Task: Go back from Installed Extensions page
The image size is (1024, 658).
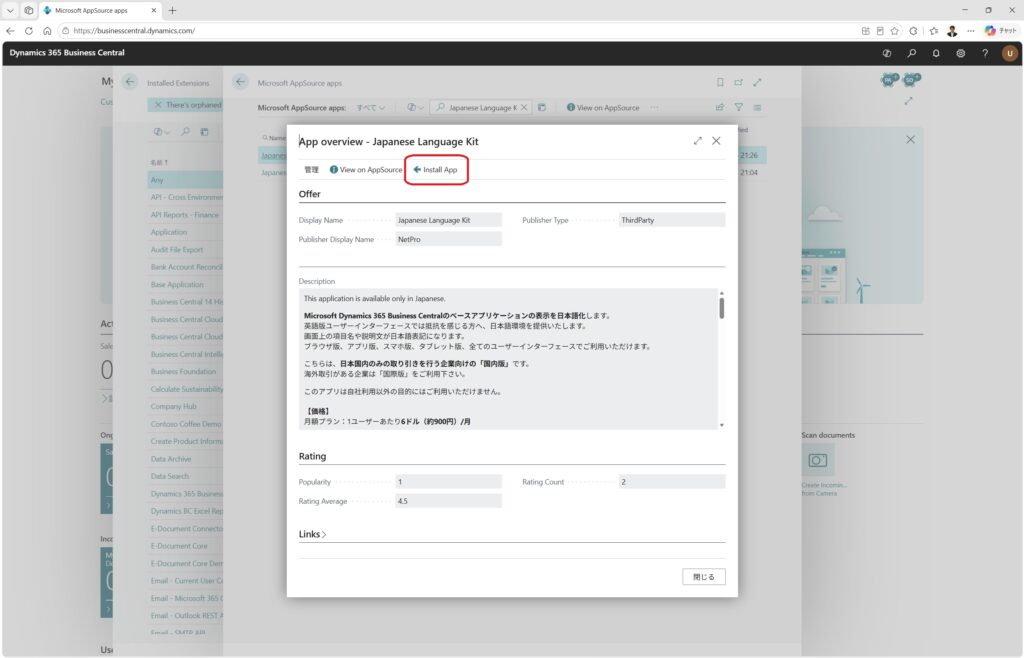Action: click(130, 82)
